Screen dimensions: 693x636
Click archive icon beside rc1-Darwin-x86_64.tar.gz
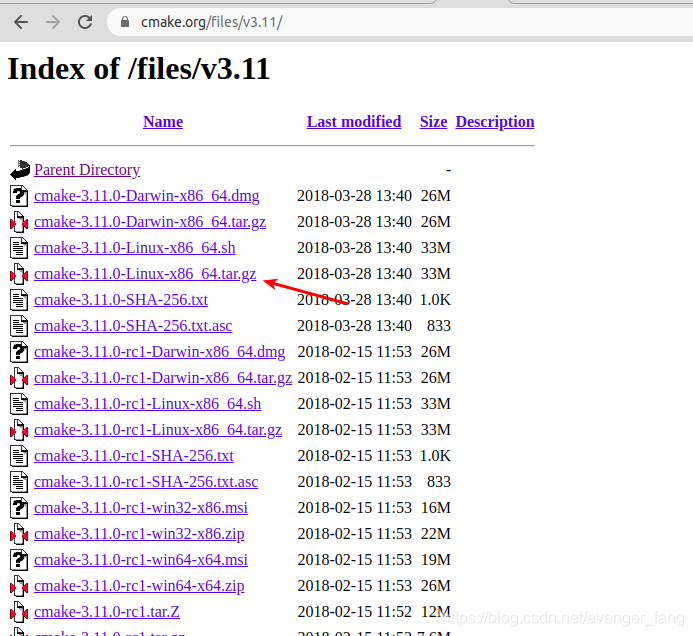pos(19,378)
